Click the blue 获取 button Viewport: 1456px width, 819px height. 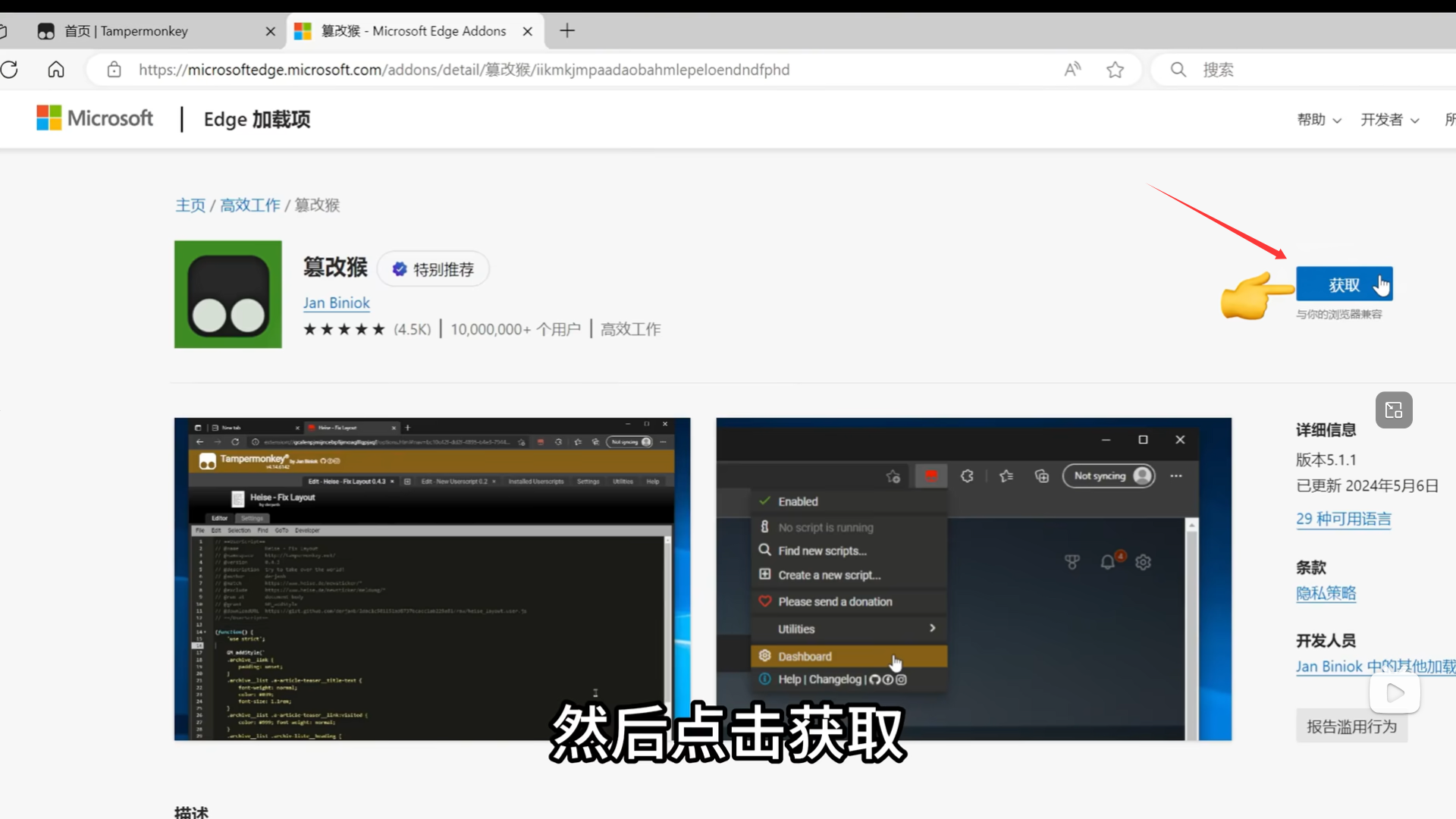point(1344,284)
